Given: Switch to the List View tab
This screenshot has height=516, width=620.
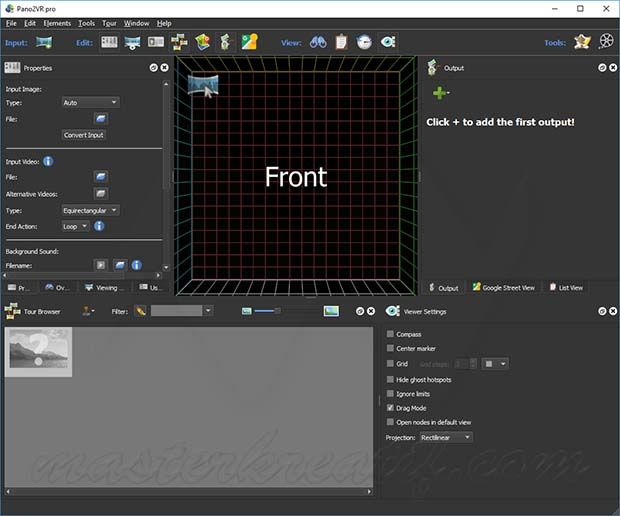Looking at the screenshot, I should (566, 288).
